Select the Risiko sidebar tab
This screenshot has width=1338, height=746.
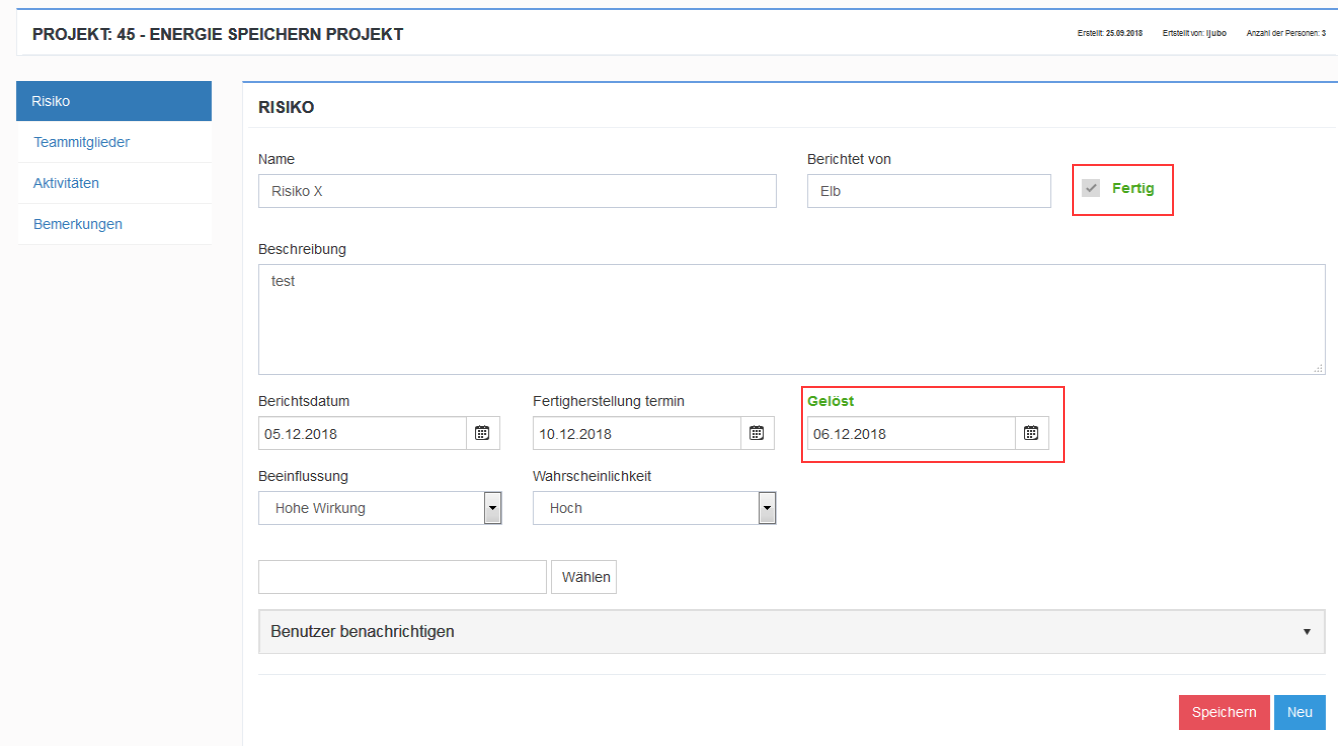(x=114, y=101)
